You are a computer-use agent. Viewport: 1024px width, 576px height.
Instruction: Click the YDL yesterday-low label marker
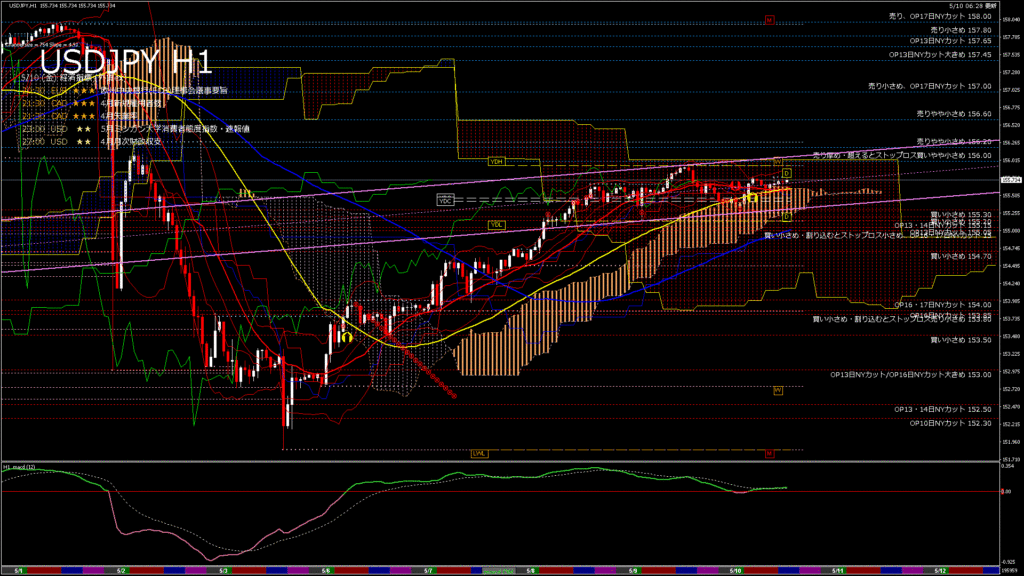[x=496, y=225]
